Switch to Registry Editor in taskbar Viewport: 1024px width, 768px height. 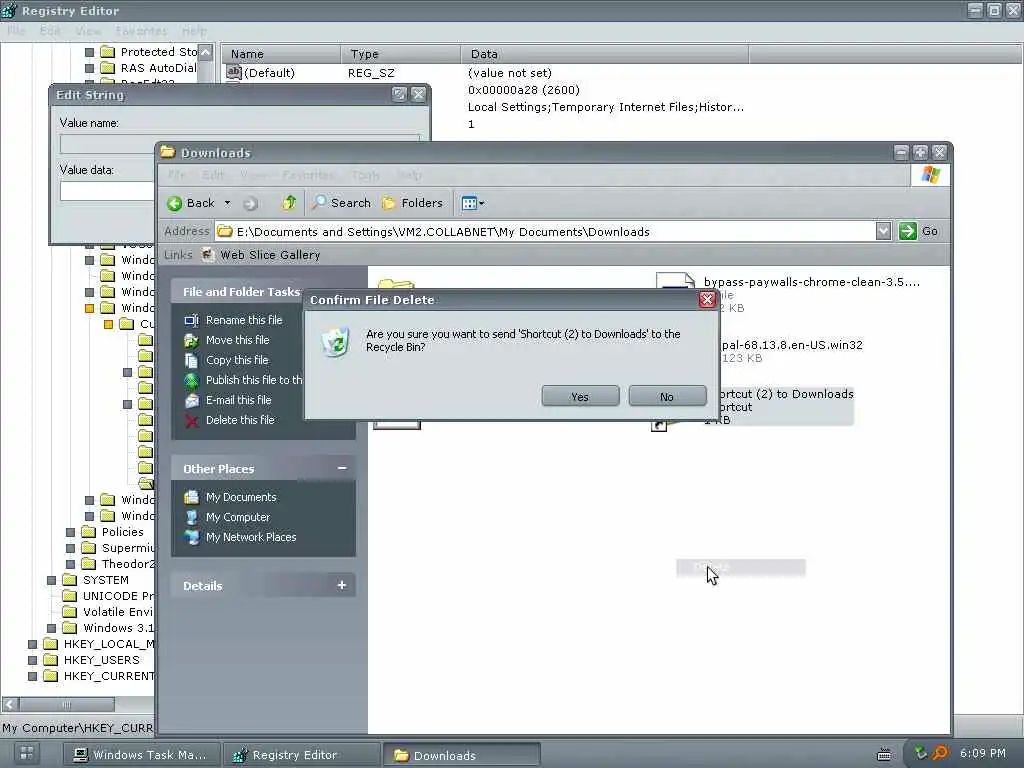tap(302, 755)
